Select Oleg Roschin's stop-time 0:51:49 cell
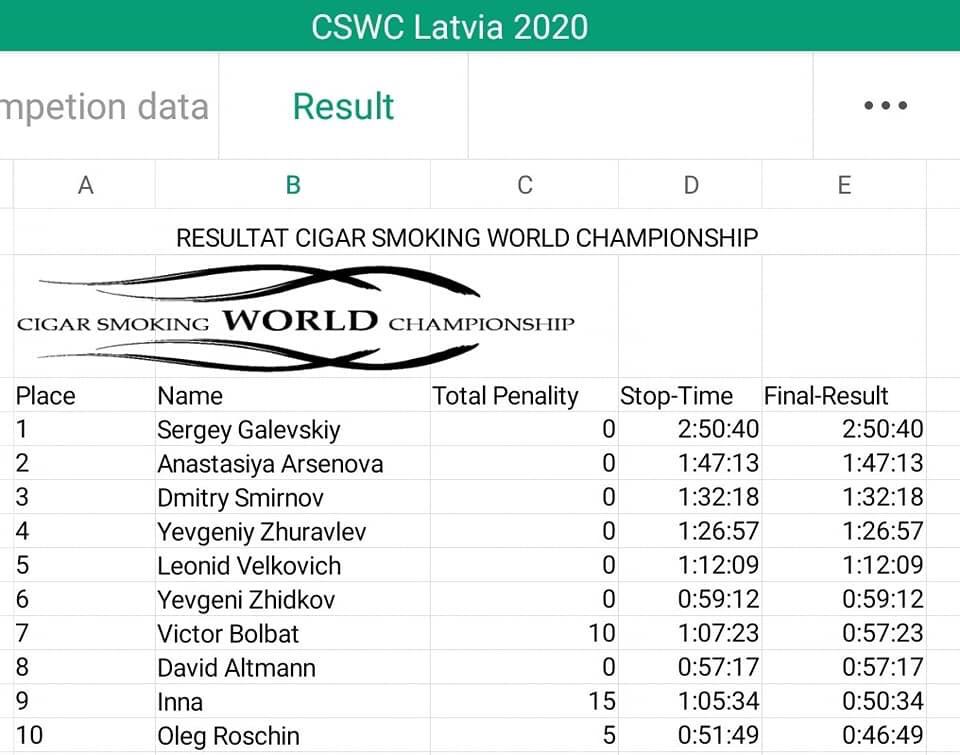This screenshot has width=960, height=755. pos(691,735)
